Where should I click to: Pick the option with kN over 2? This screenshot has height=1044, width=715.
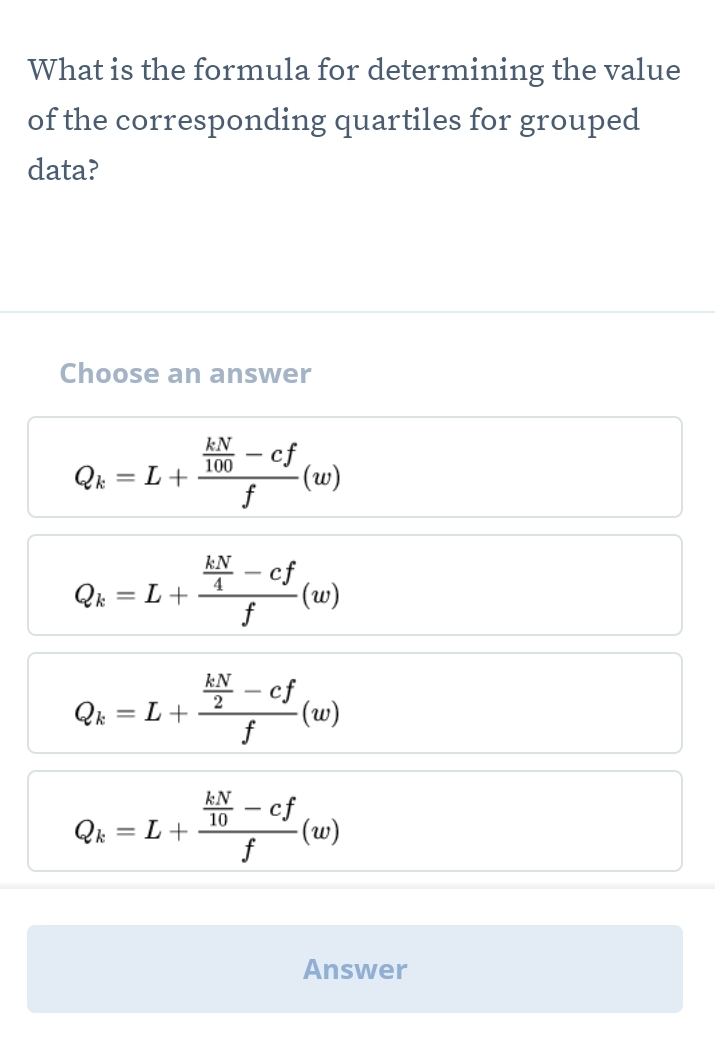(355, 703)
